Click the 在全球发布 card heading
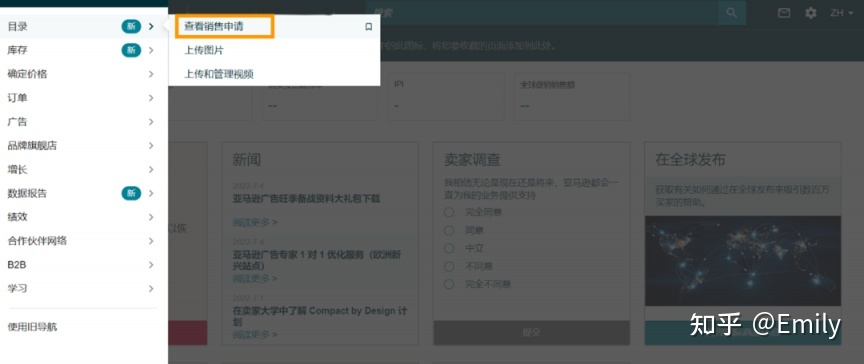Image resolution: width=864 pixels, height=364 pixels. [690, 160]
